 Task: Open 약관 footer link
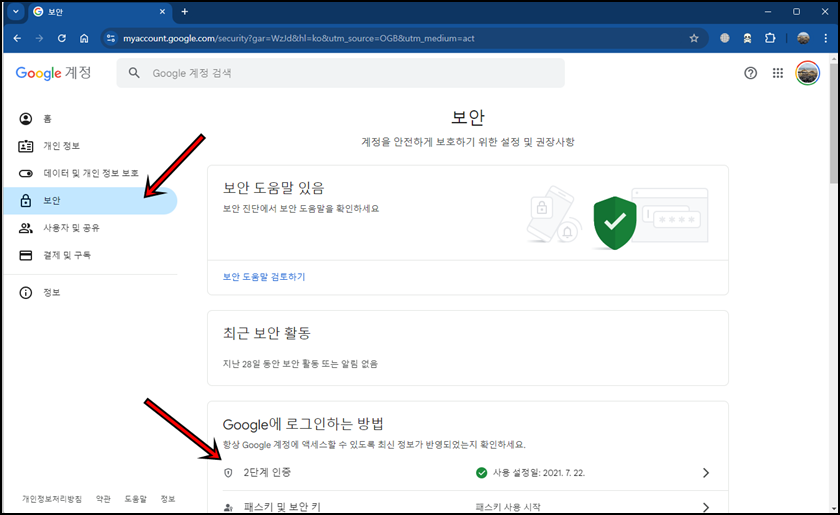[103, 499]
